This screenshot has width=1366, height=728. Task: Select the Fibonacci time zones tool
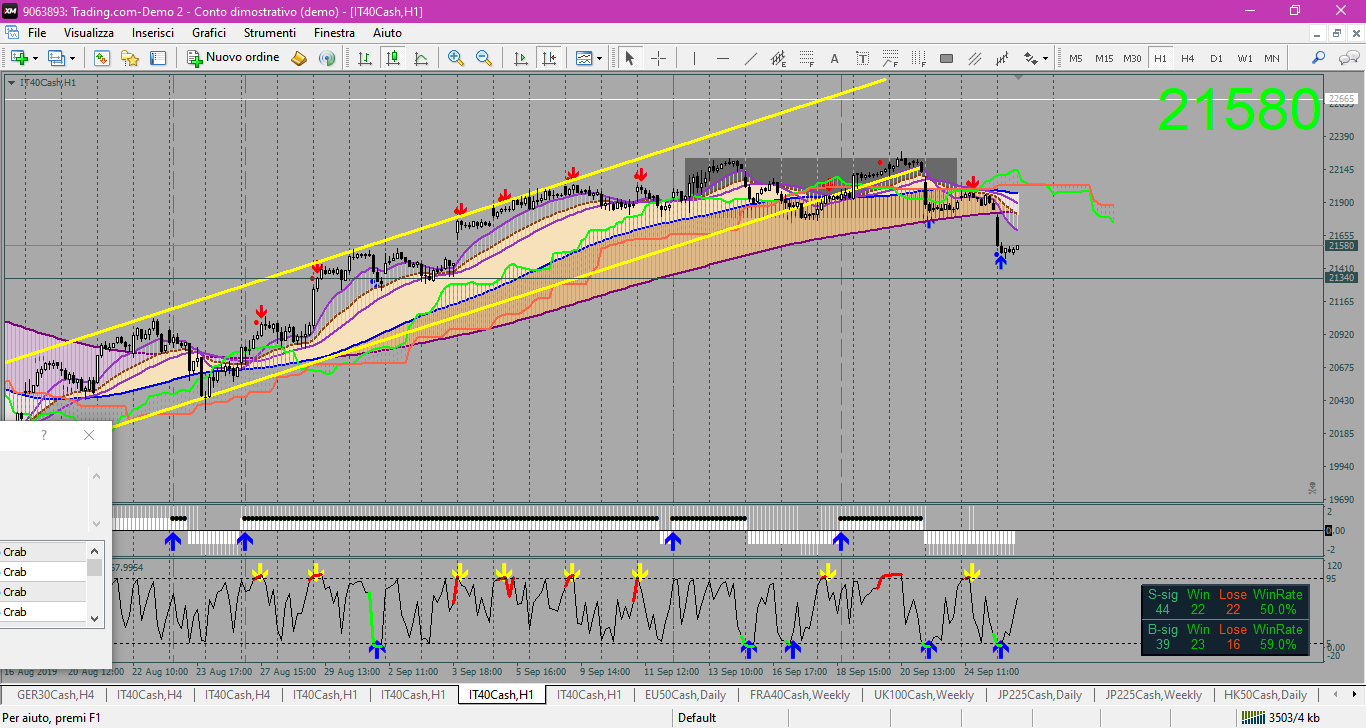[919, 58]
